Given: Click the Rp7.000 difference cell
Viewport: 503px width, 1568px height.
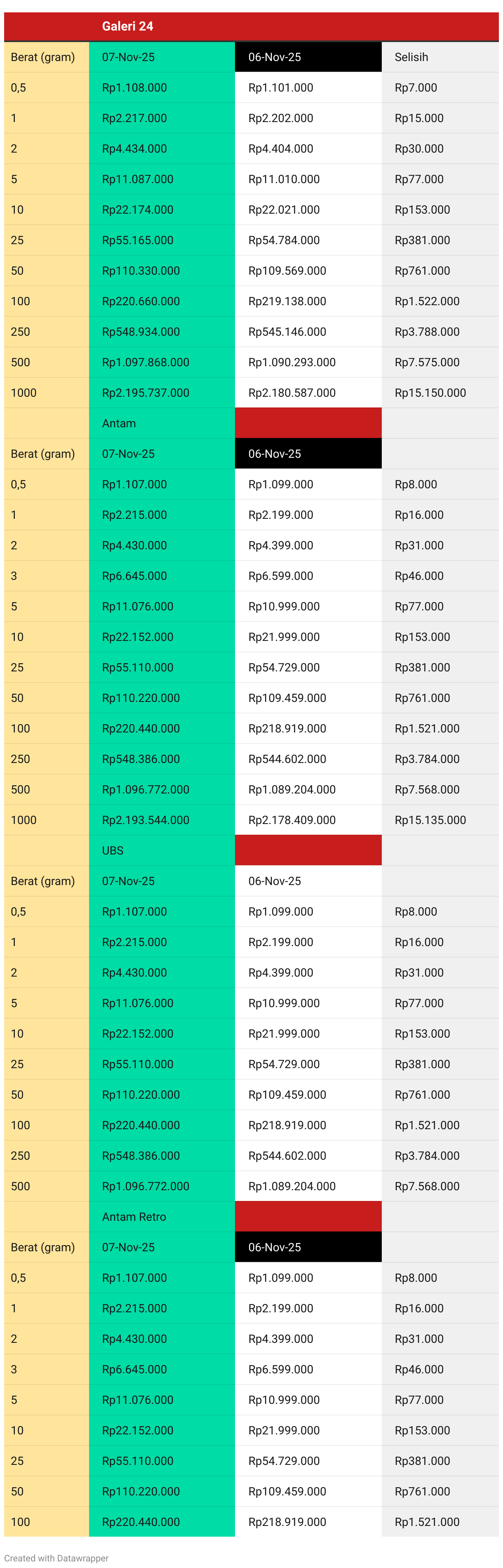Looking at the screenshot, I should click(416, 88).
